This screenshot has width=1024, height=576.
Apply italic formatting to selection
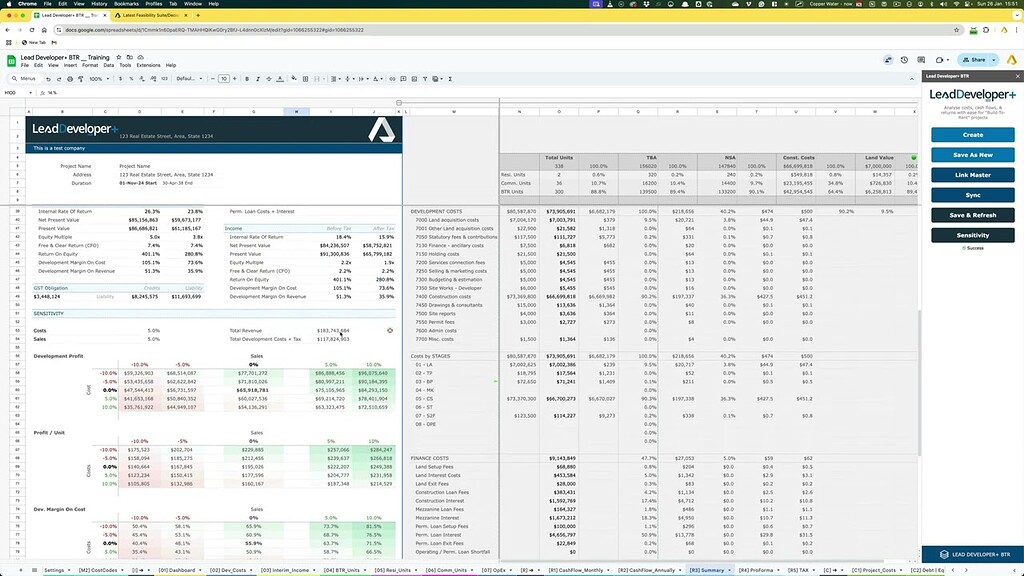(258, 79)
